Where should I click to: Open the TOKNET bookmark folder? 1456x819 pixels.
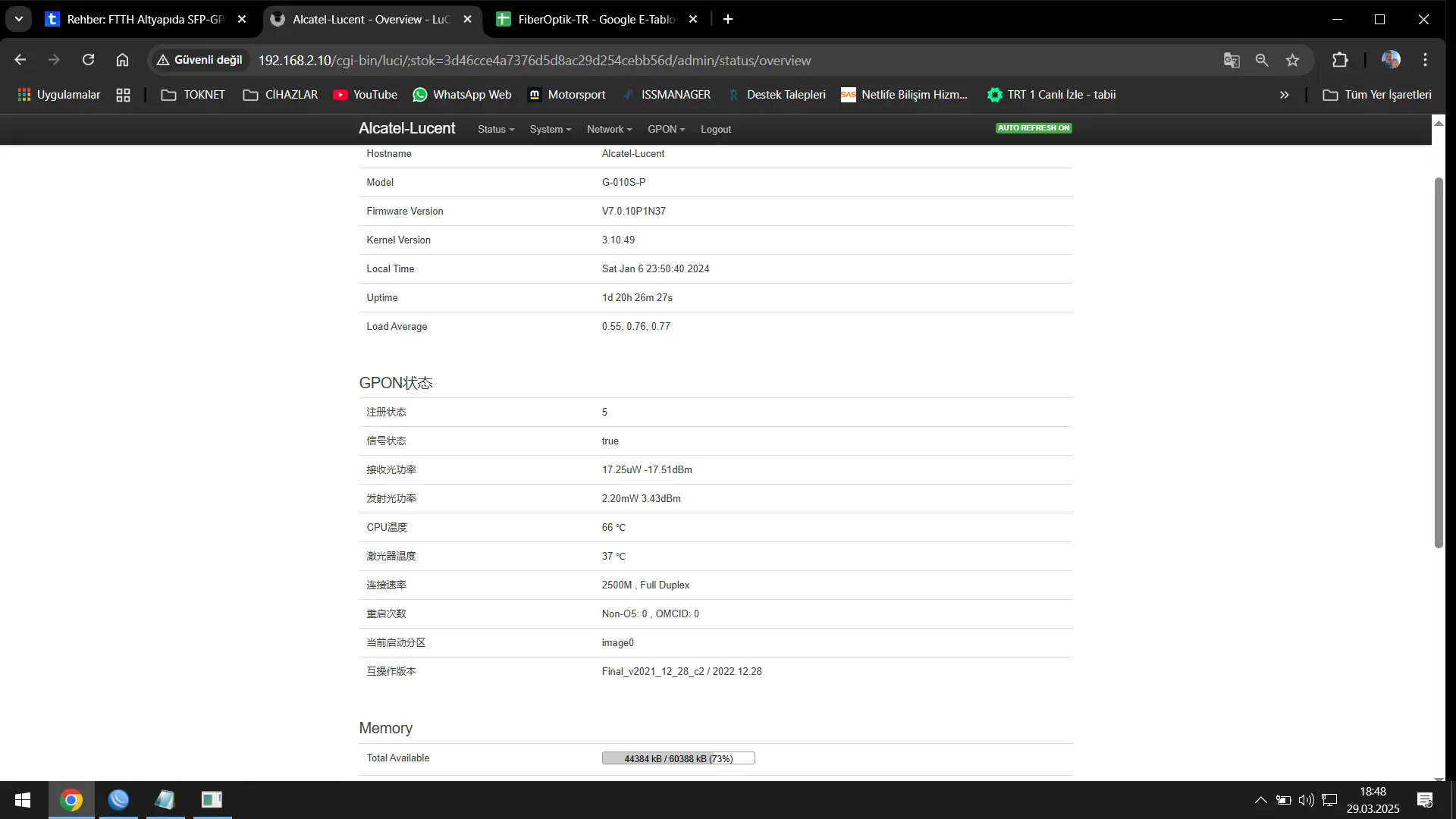pos(193,95)
